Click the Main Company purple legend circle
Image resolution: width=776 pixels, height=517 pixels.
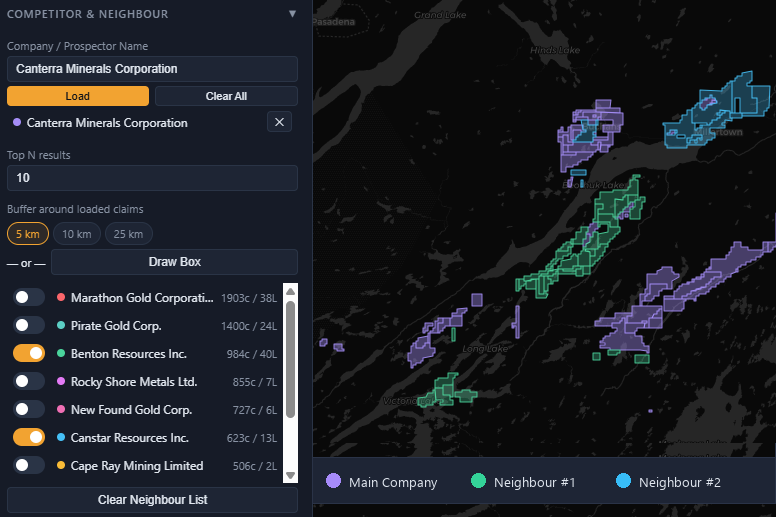click(x=334, y=481)
